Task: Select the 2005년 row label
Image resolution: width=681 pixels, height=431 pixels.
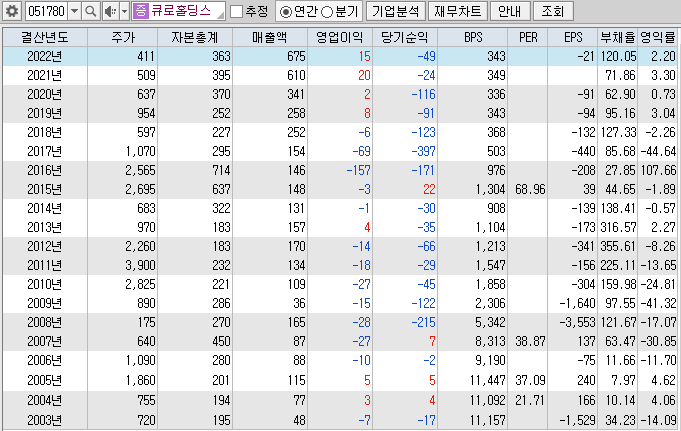Action: tap(45, 381)
